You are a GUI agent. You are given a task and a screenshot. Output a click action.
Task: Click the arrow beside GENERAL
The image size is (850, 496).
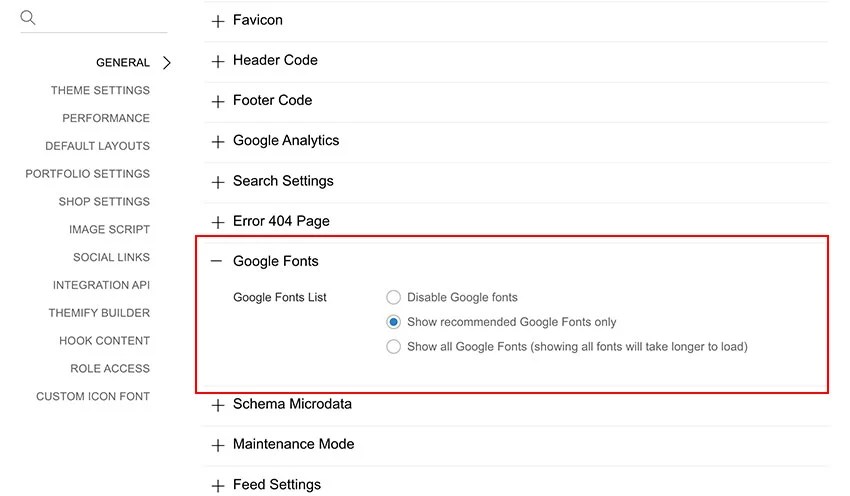pyautogui.click(x=167, y=63)
